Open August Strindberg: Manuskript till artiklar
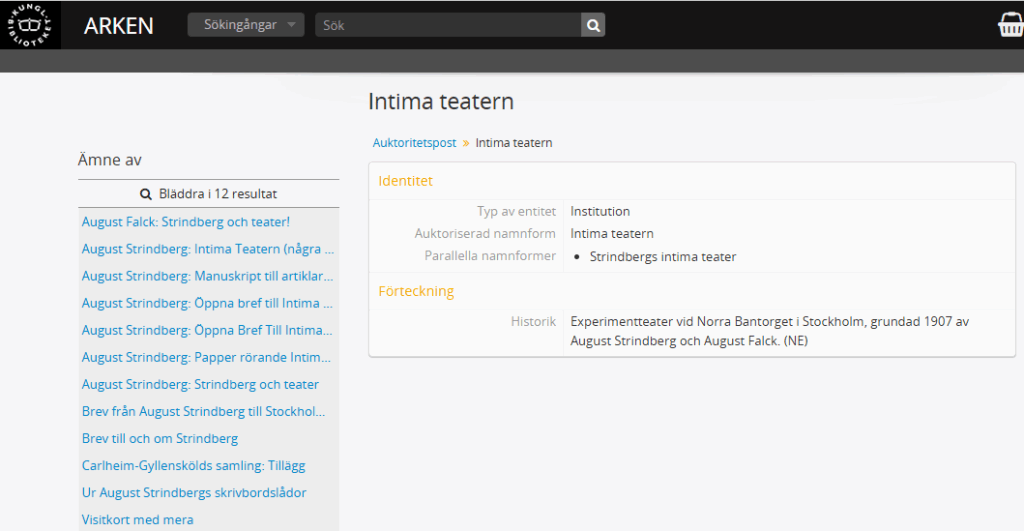1024x531 pixels. [x=207, y=276]
